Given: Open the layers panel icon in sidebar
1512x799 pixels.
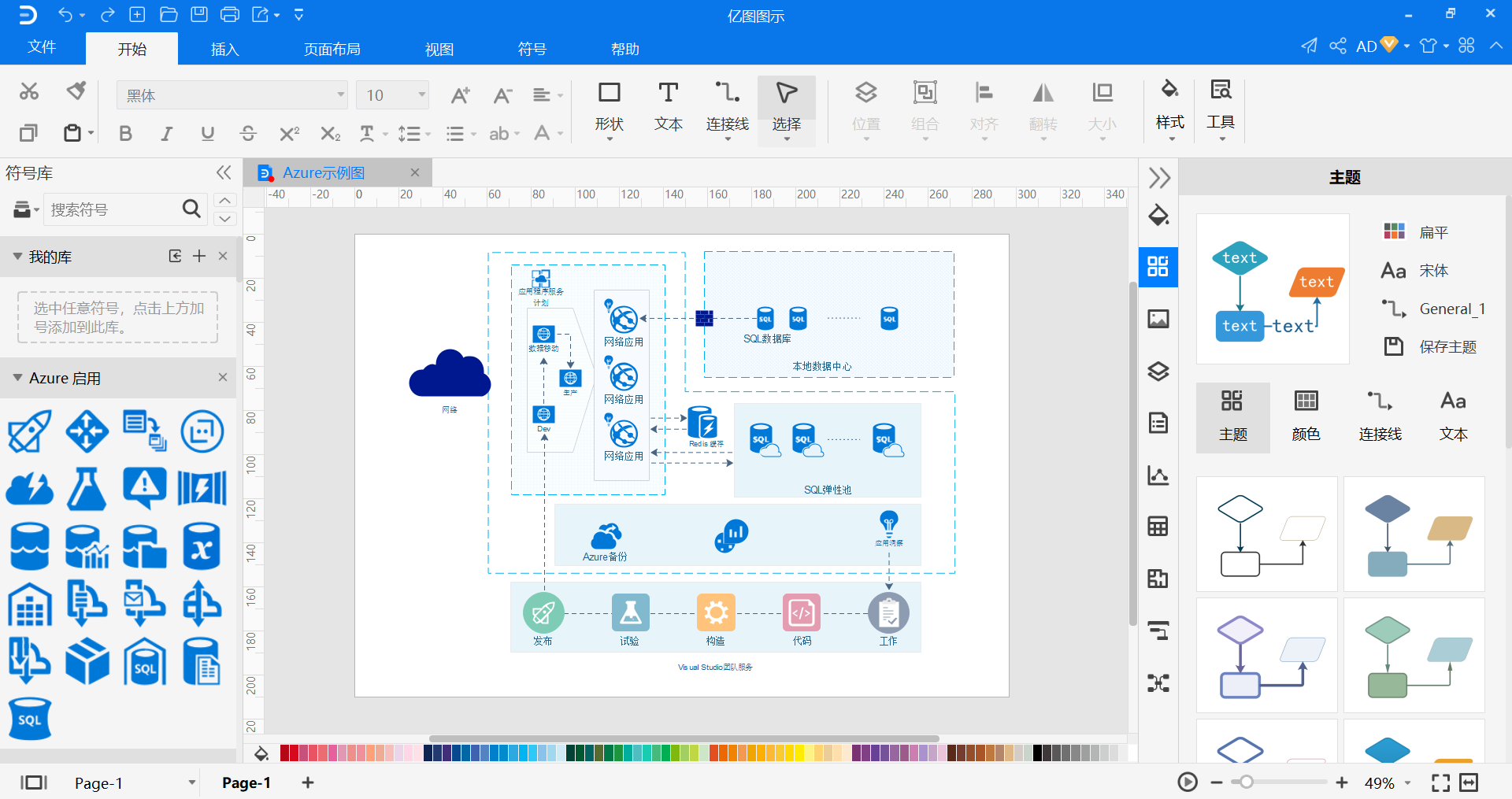Looking at the screenshot, I should 1158,371.
